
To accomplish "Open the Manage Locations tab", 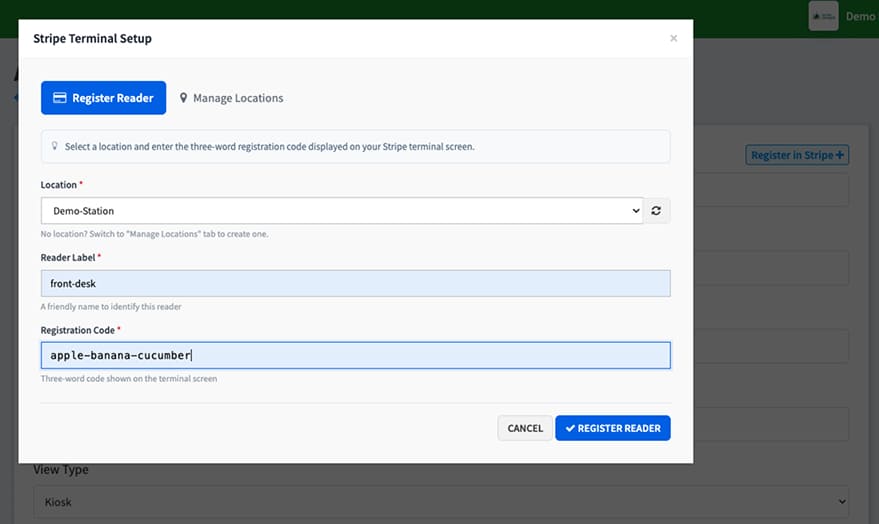I will [231, 98].
